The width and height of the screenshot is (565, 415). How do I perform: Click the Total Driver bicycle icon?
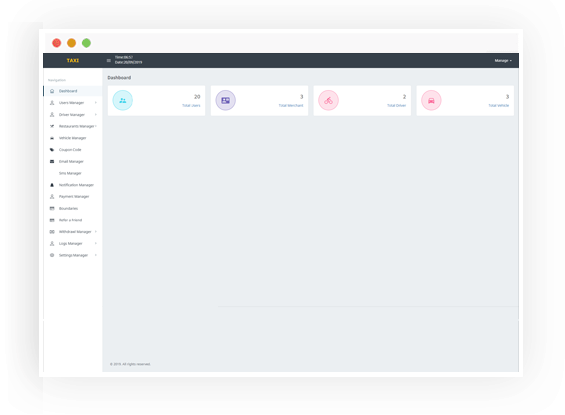328,100
